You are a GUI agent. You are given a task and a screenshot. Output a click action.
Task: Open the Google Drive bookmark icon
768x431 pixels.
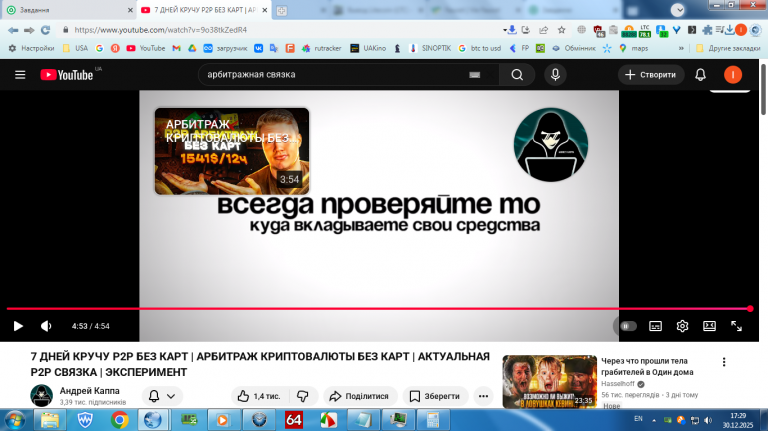tap(192, 48)
